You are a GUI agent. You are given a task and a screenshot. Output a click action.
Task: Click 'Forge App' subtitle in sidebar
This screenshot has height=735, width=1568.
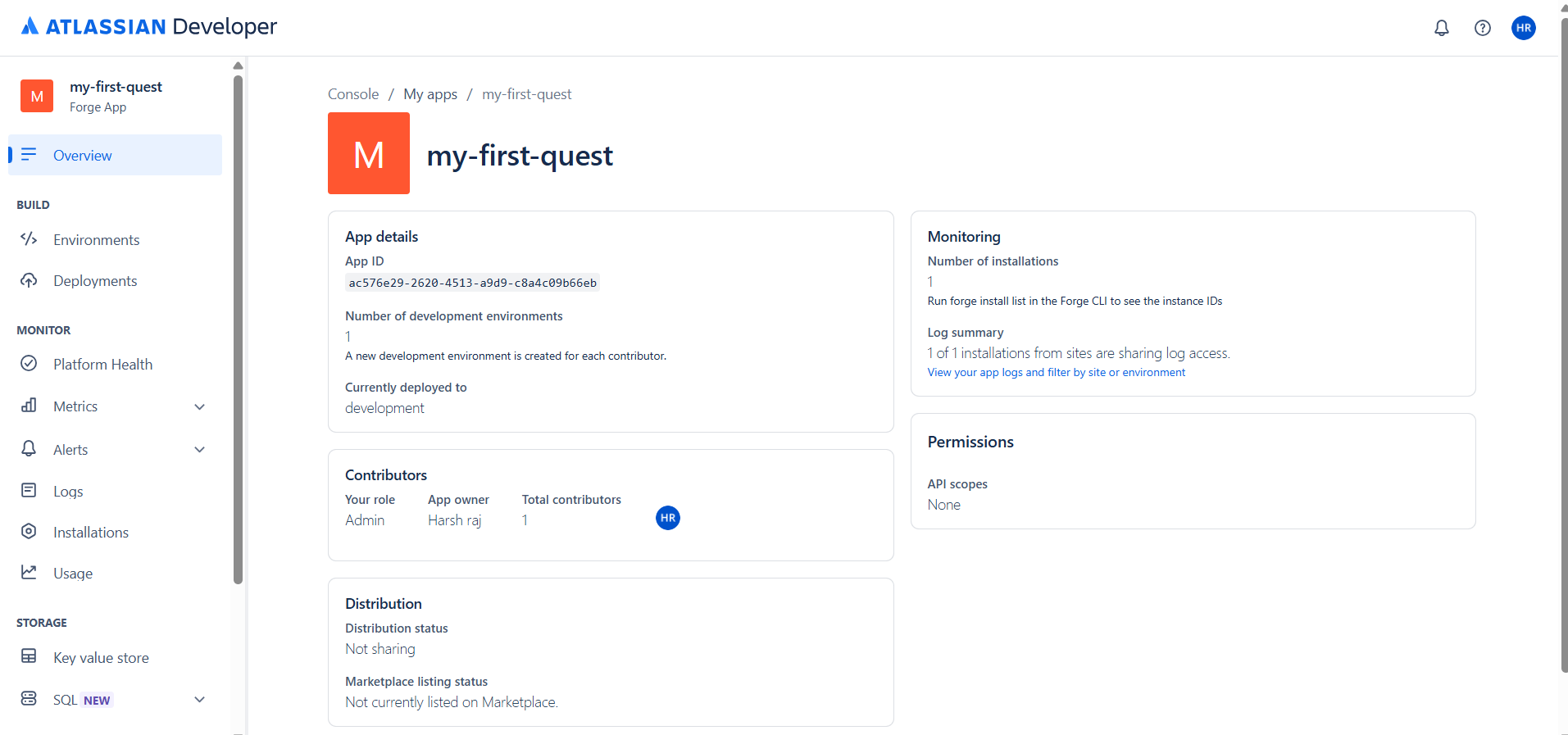click(98, 107)
